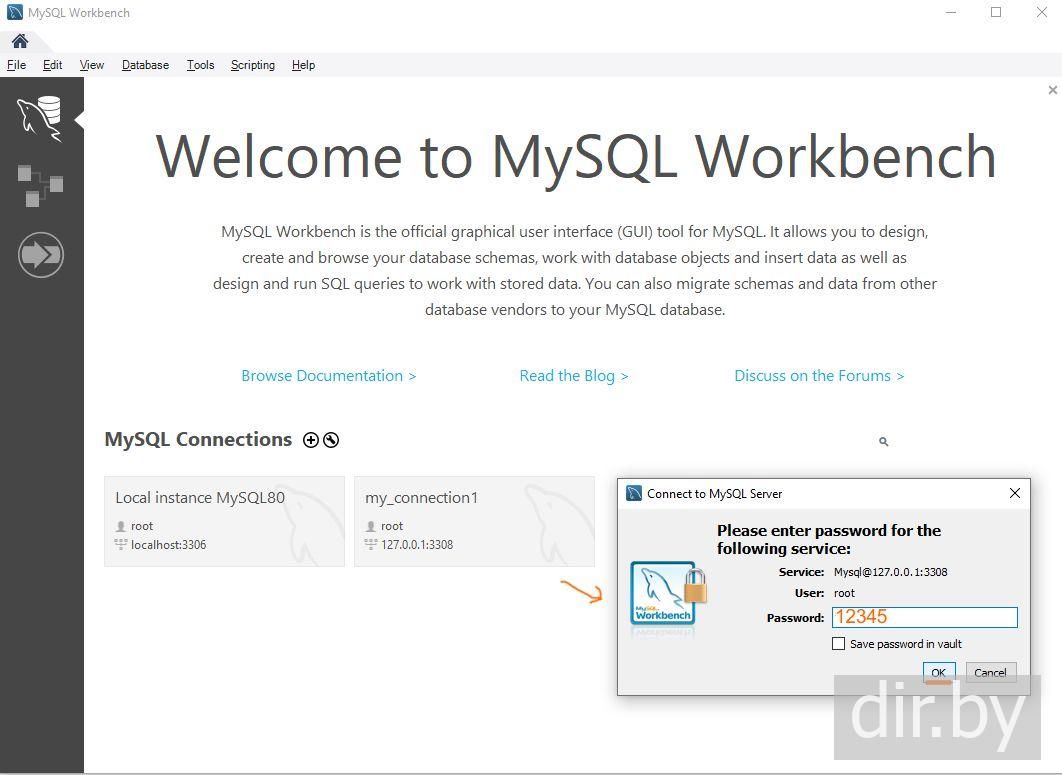This screenshot has height=775, width=1062.
Task: Click the Mysql@127.0.0.1:3308 service value
Action: (x=891, y=572)
